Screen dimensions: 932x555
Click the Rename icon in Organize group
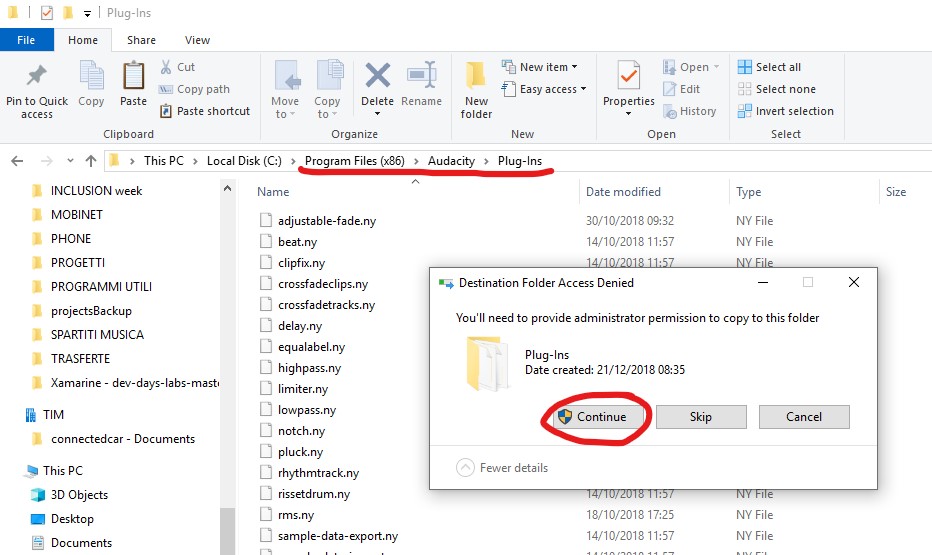tap(421, 77)
